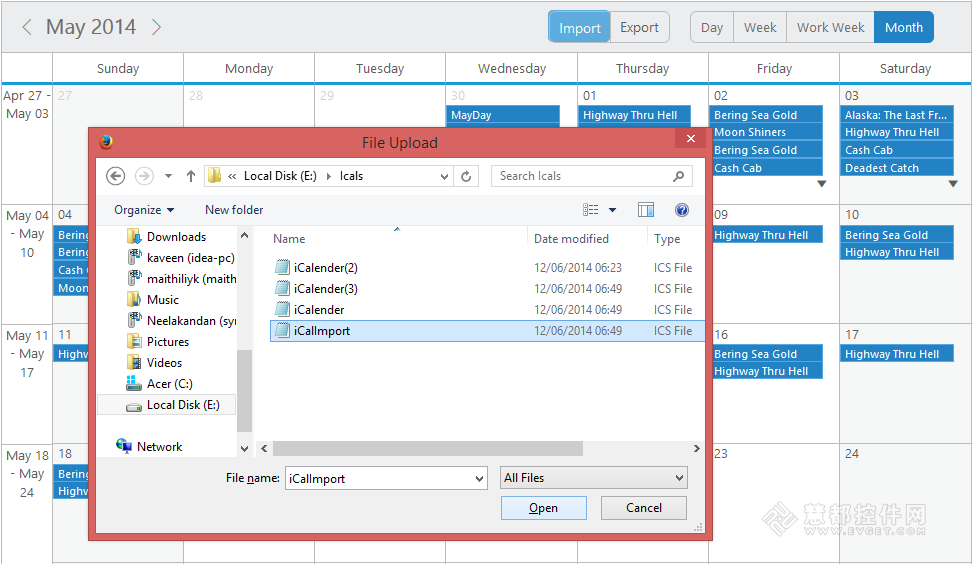The width and height of the screenshot is (973, 564).
Task: Click the Import button
Action: pyautogui.click(x=580, y=27)
